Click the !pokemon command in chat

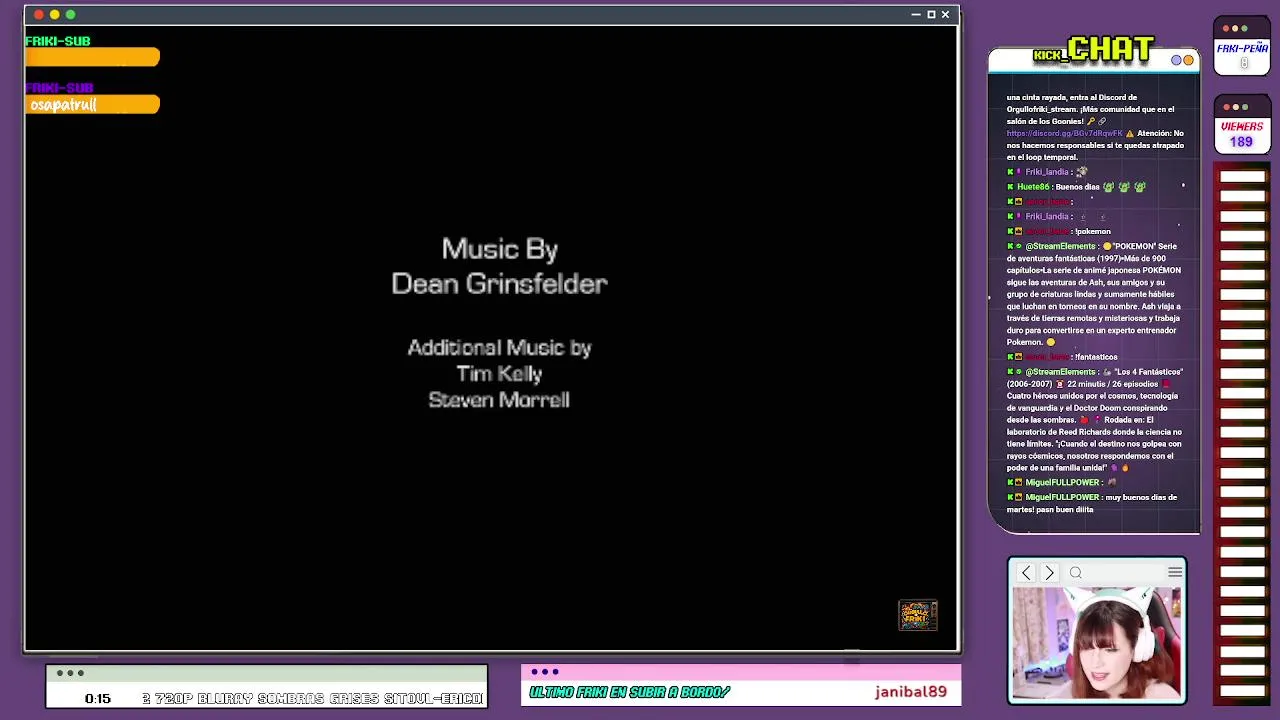coord(1093,231)
